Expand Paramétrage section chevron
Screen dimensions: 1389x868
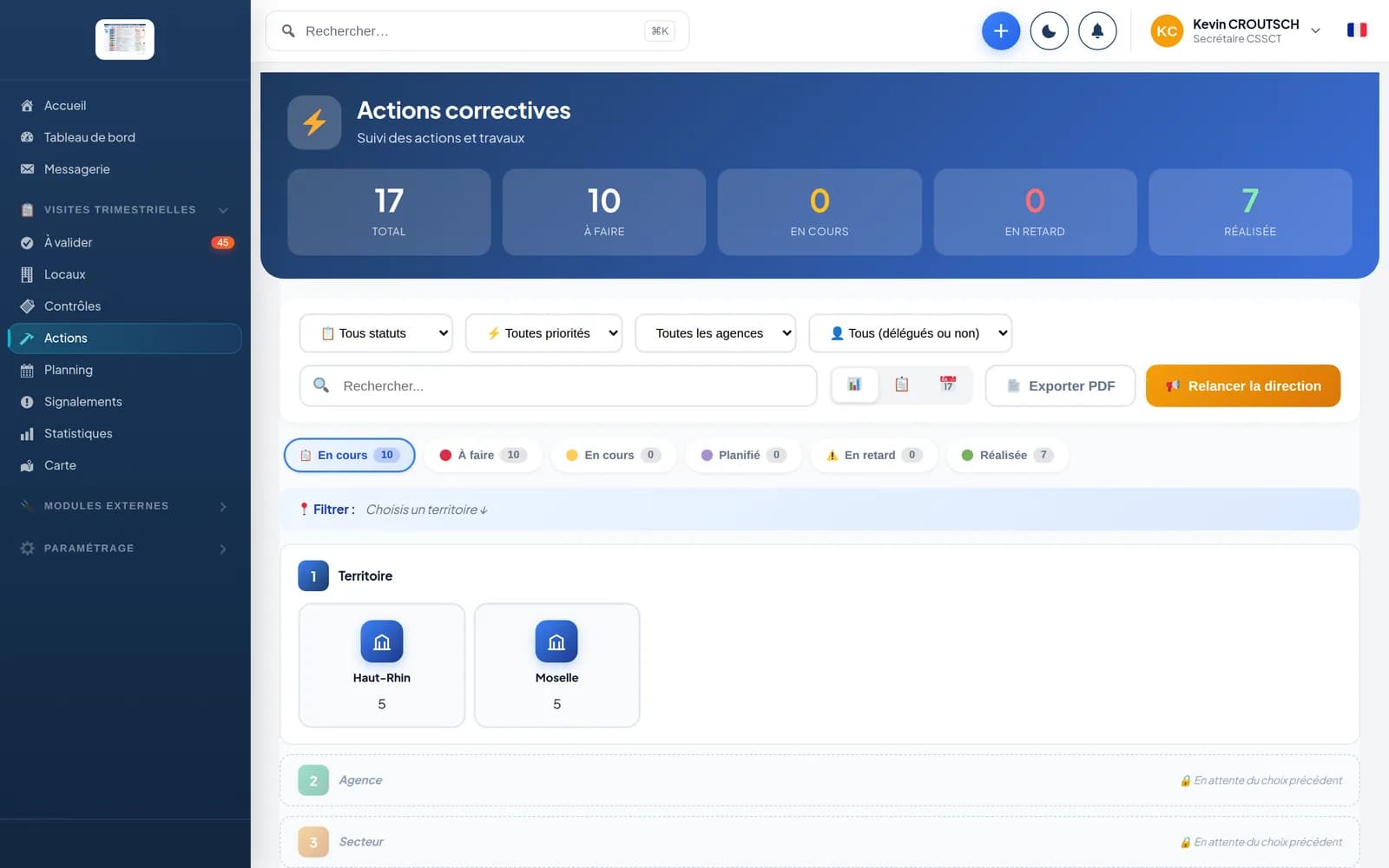pos(223,549)
